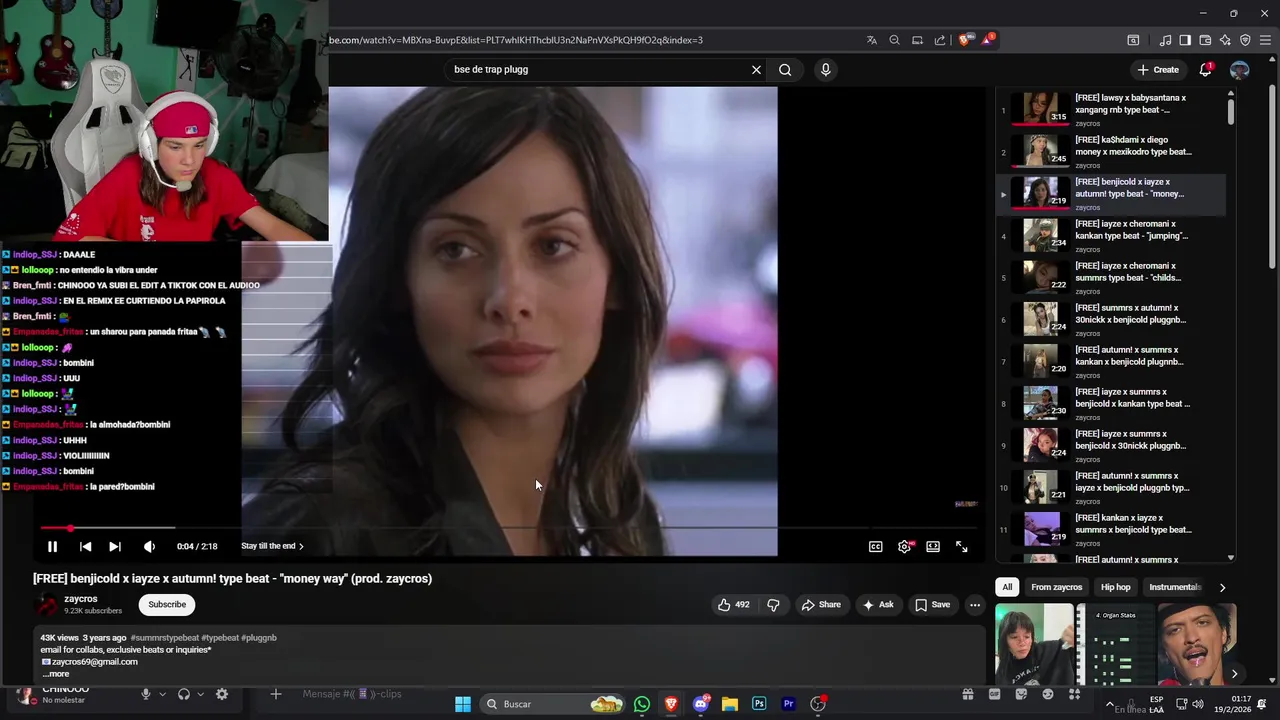Toggle the Brave sidebar panel
The height and width of the screenshot is (720, 1280).
(x=1185, y=40)
